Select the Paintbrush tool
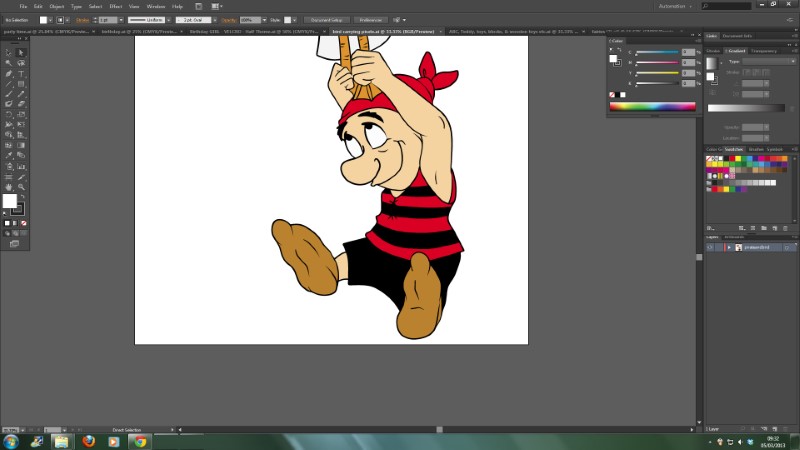 tap(9, 94)
